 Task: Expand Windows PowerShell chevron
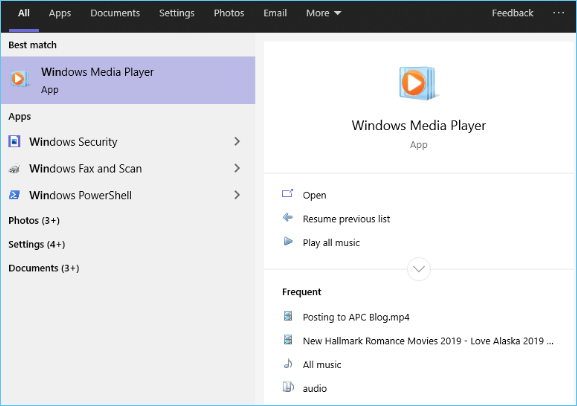237,195
